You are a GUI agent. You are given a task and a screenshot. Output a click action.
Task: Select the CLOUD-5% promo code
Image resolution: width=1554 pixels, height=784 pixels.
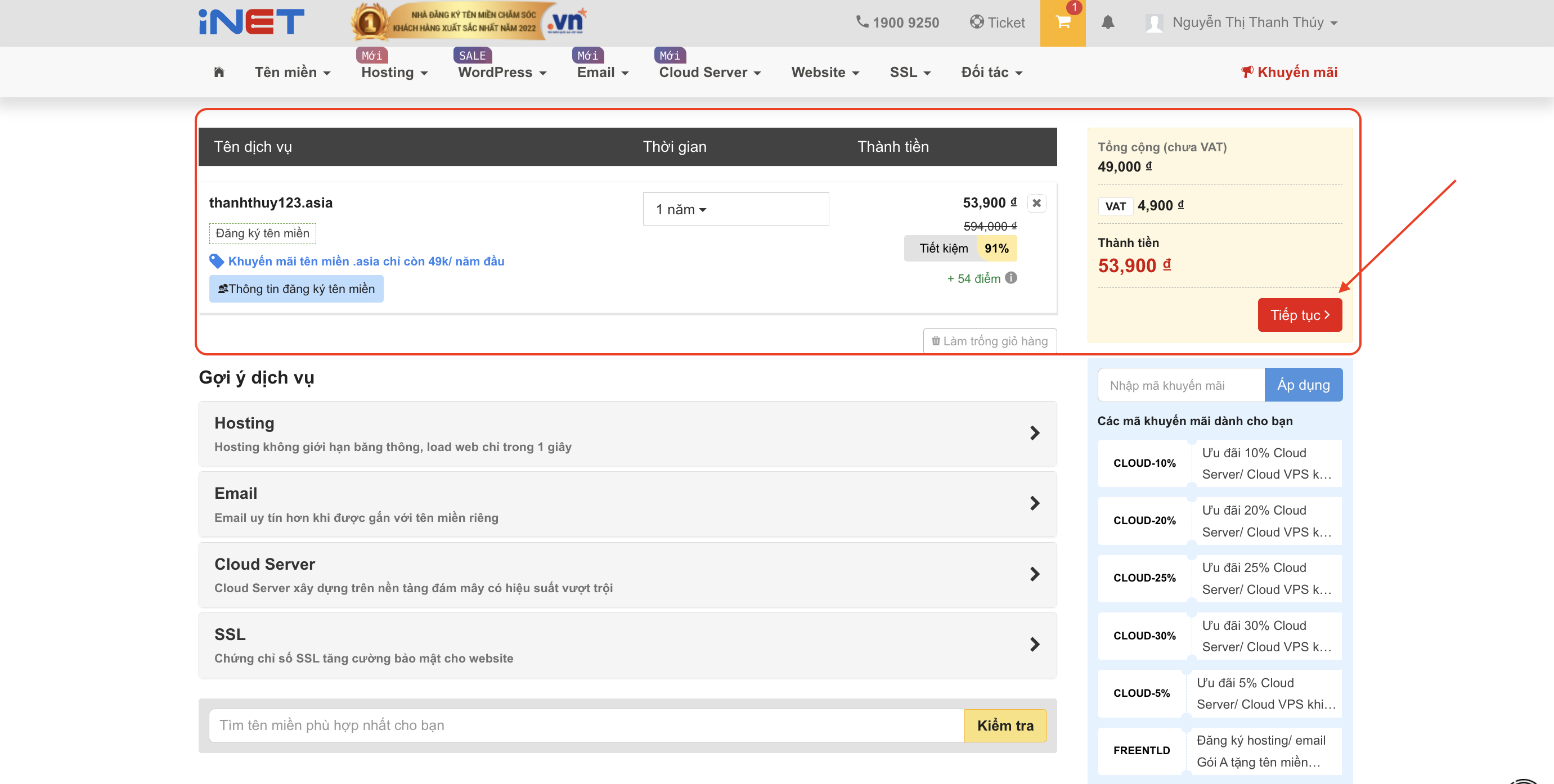tap(1220, 693)
